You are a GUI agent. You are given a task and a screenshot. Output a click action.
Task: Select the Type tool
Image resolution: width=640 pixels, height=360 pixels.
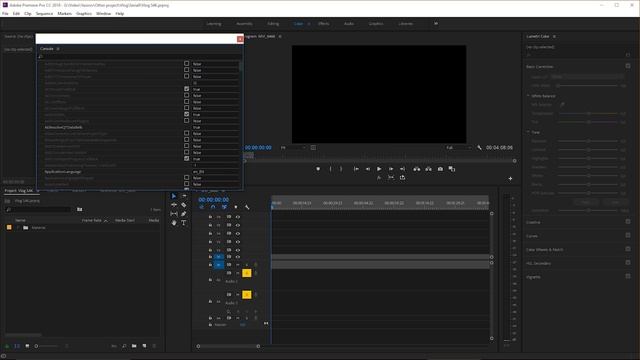pos(184,223)
